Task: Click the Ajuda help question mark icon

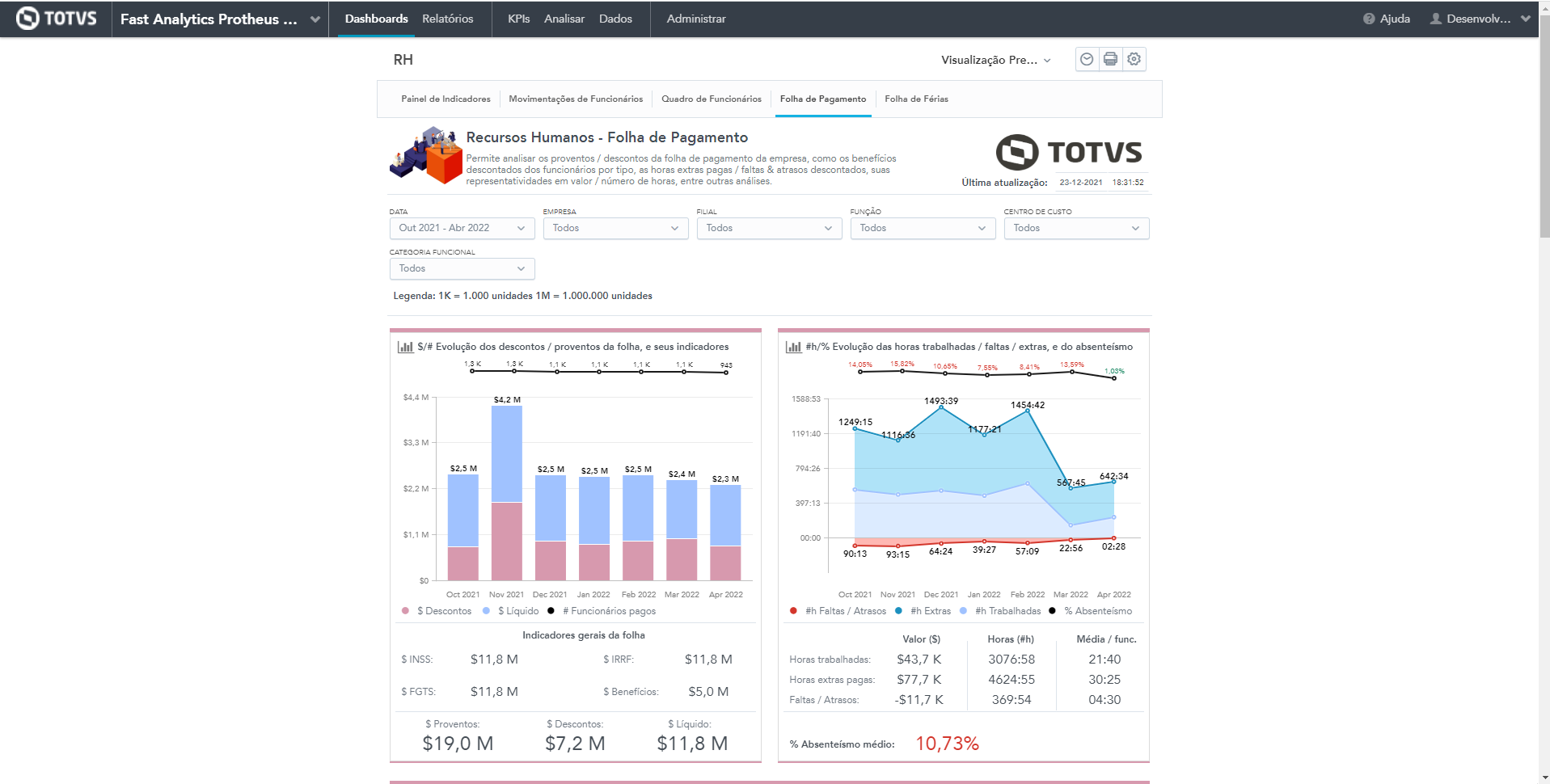Action: point(1368,19)
